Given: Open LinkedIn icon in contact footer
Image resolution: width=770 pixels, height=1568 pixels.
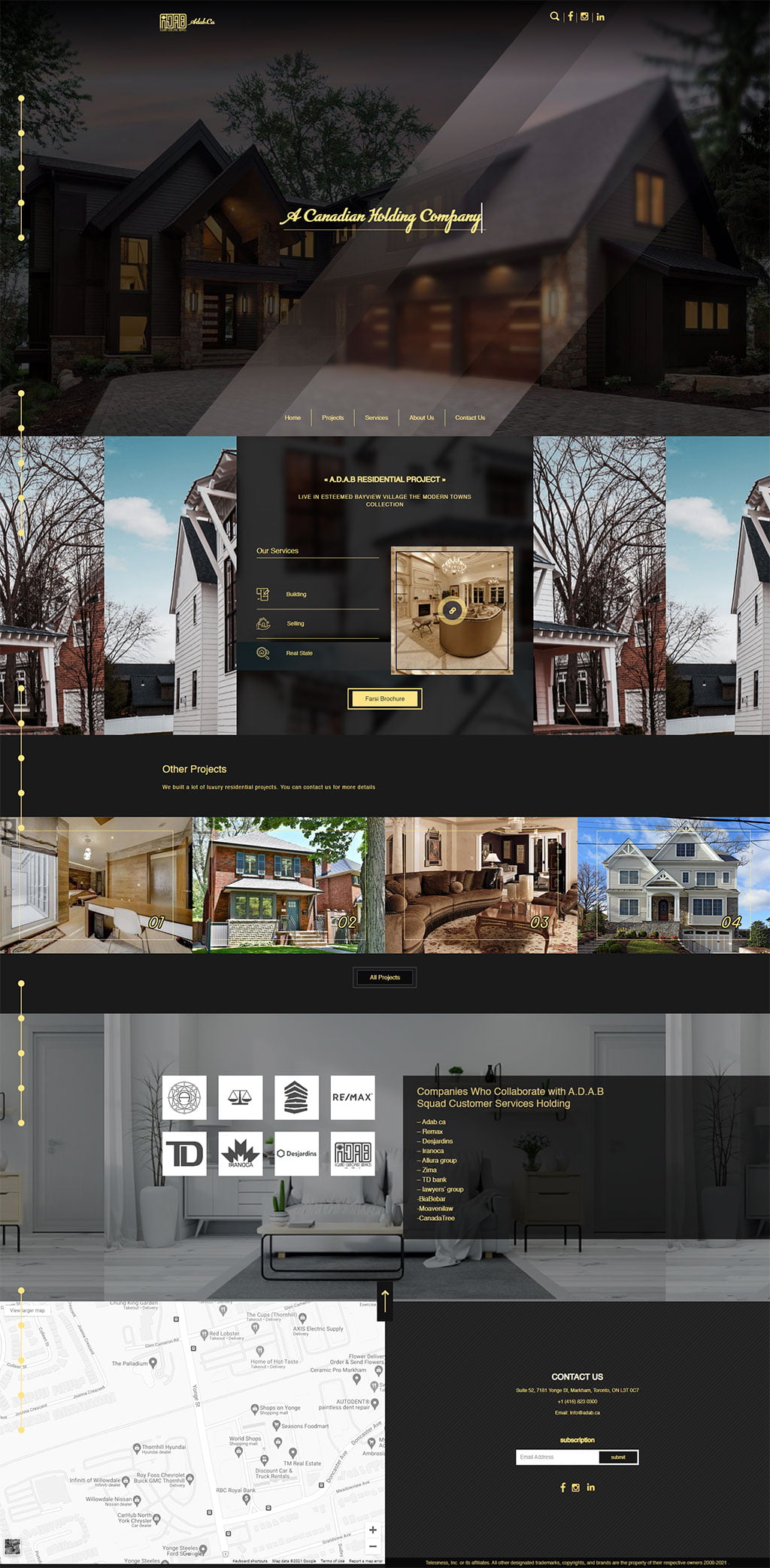Looking at the screenshot, I should pos(590,1488).
